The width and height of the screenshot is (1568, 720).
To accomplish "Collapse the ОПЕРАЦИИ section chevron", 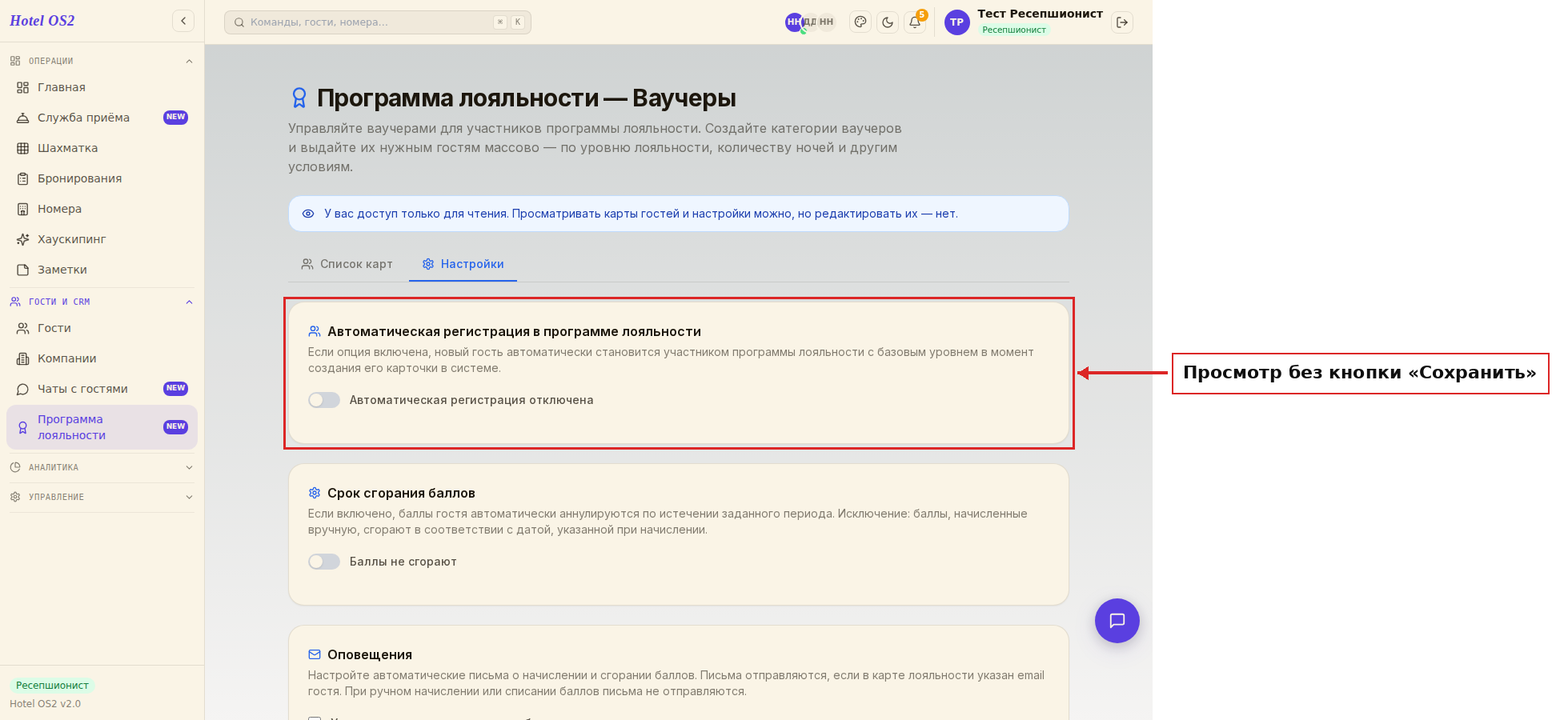I will 189,62.
